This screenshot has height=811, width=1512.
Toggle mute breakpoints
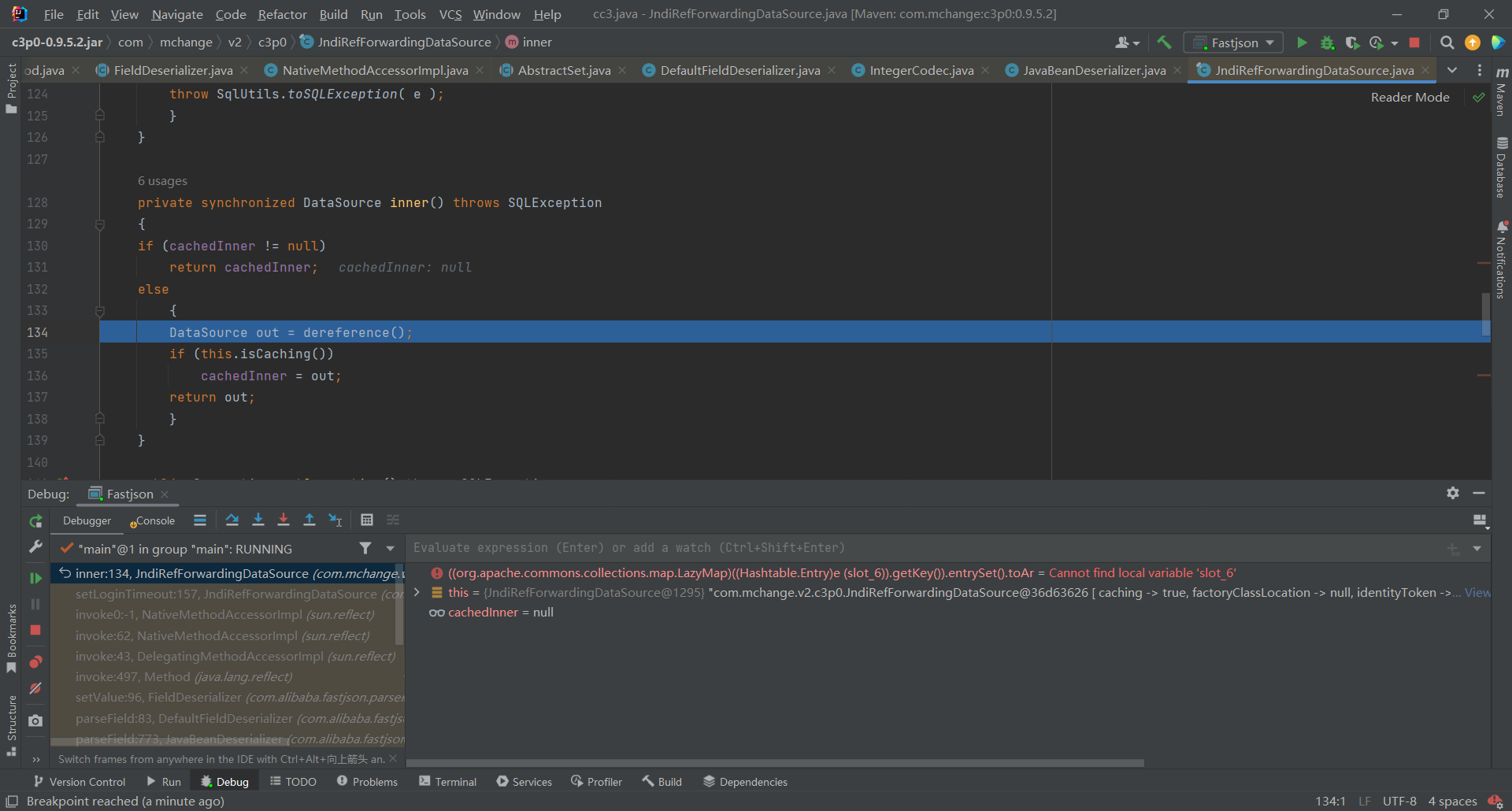35,687
